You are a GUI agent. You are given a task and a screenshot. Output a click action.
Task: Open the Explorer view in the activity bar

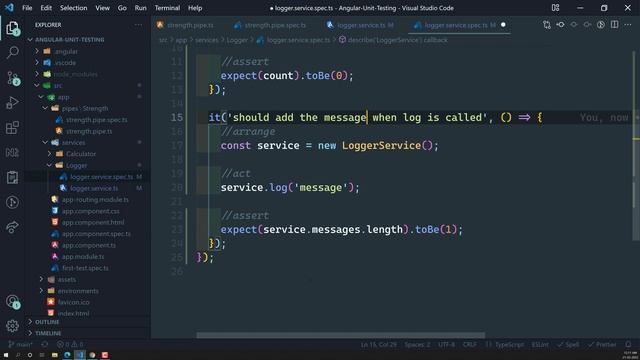12,28
